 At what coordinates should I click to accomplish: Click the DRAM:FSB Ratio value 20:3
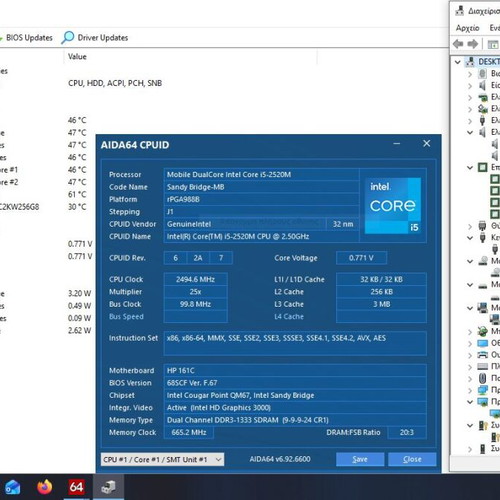coord(407,432)
